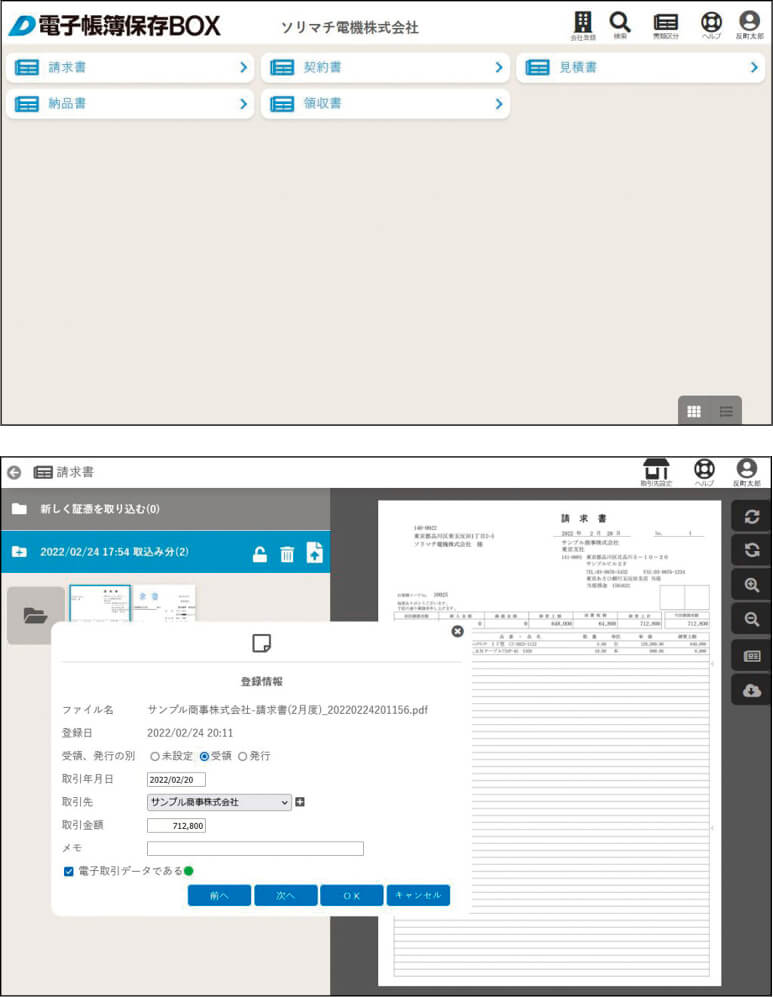Open 取引先設定 shop icon
The image size is (773, 997).
click(x=656, y=472)
